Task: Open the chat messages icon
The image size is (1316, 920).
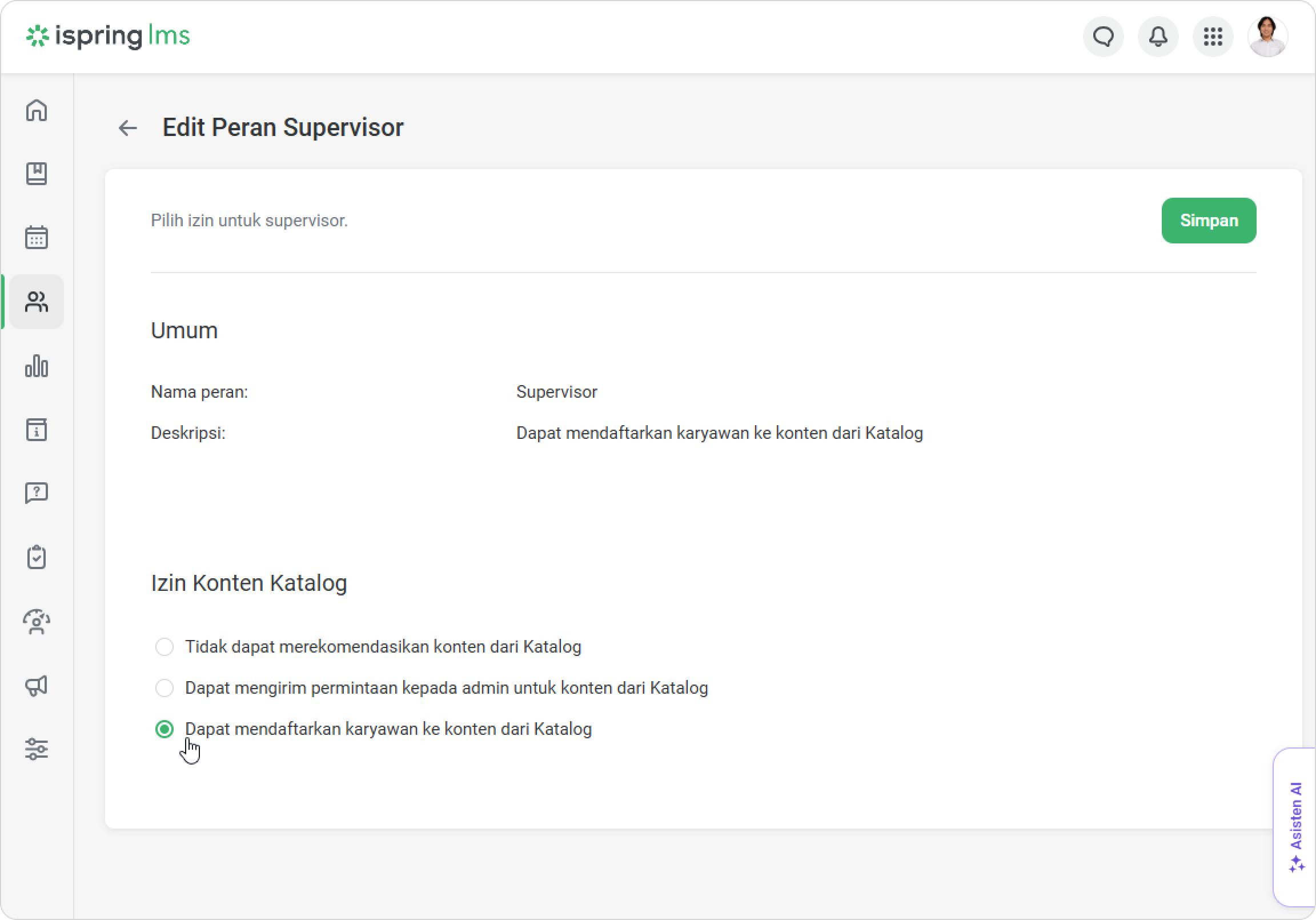Action: coord(1103,37)
